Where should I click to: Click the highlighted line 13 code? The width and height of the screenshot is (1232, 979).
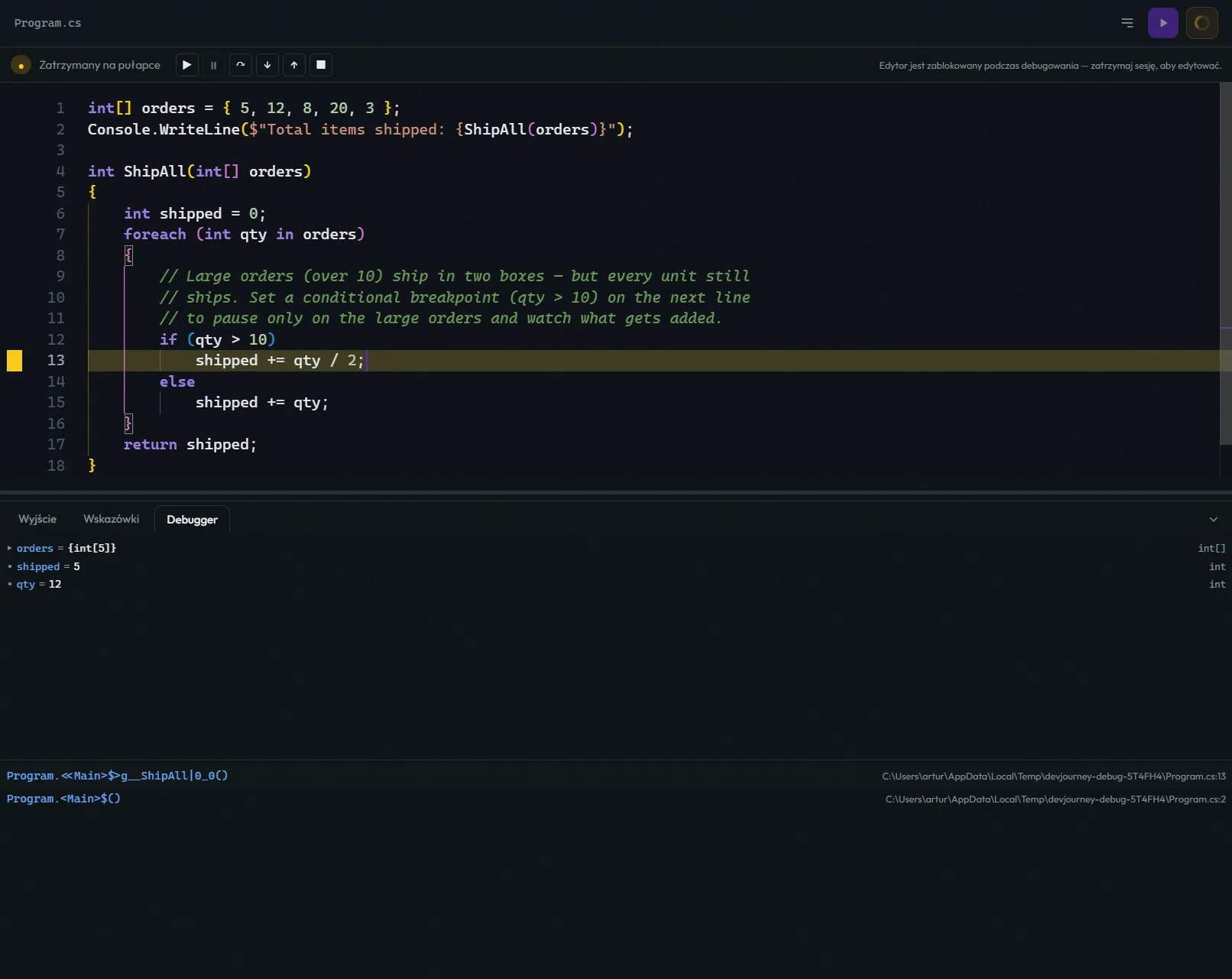(x=280, y=361)
